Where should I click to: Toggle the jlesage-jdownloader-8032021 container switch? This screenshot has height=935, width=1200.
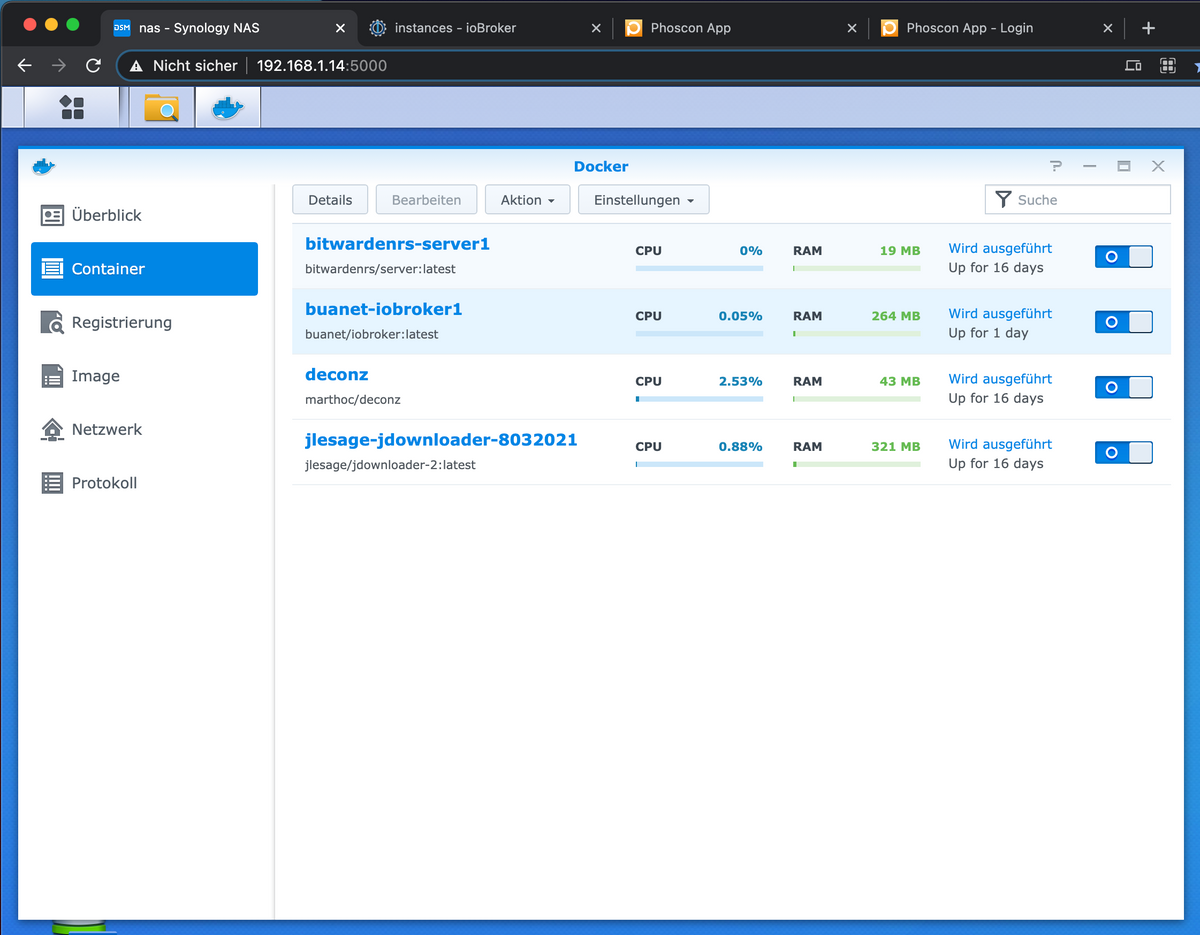pyautogui.click(x=1124, y=453)
